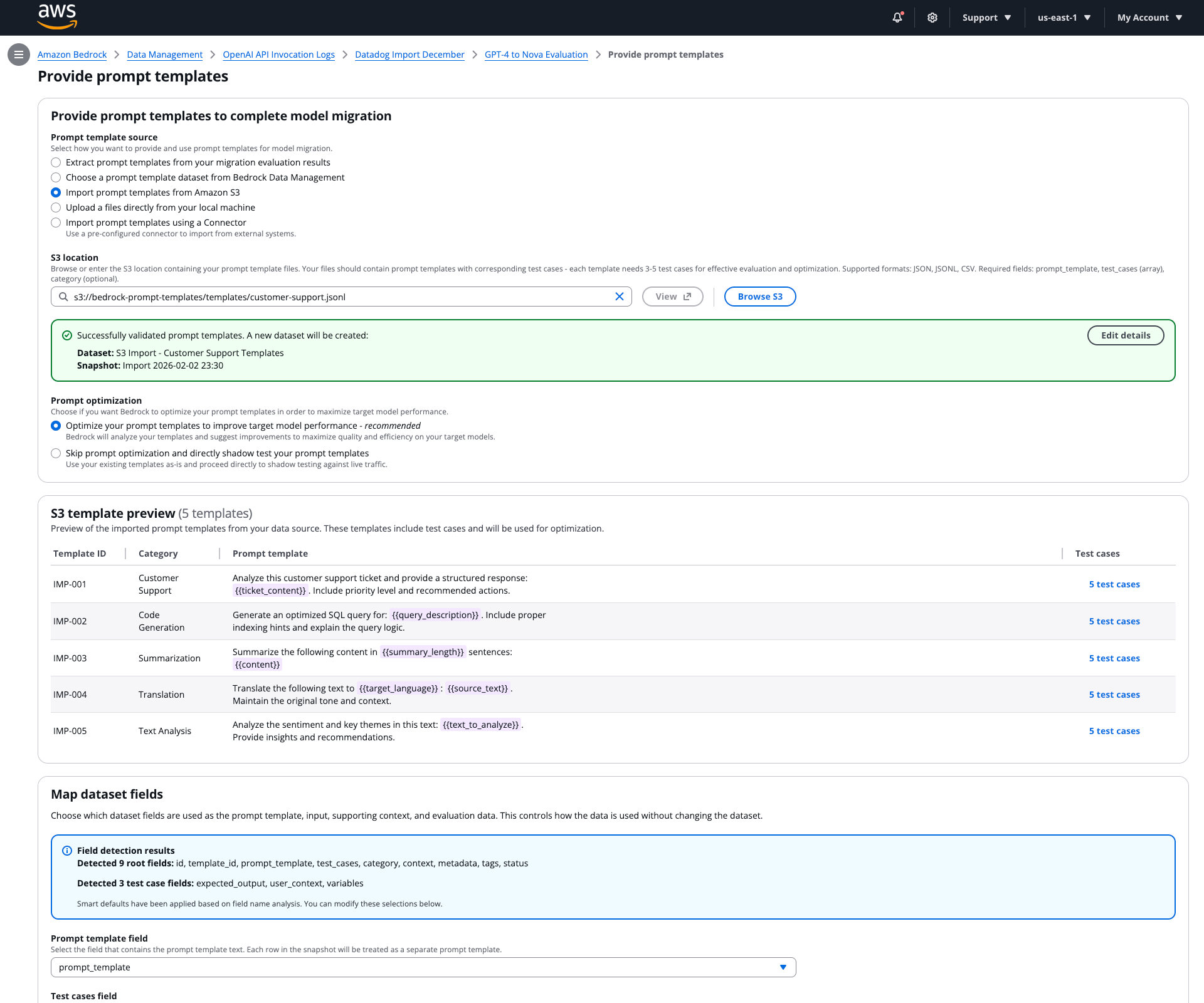
Task: Go to Amazon Bedrock breadcrumb
Action: [72, 55]
